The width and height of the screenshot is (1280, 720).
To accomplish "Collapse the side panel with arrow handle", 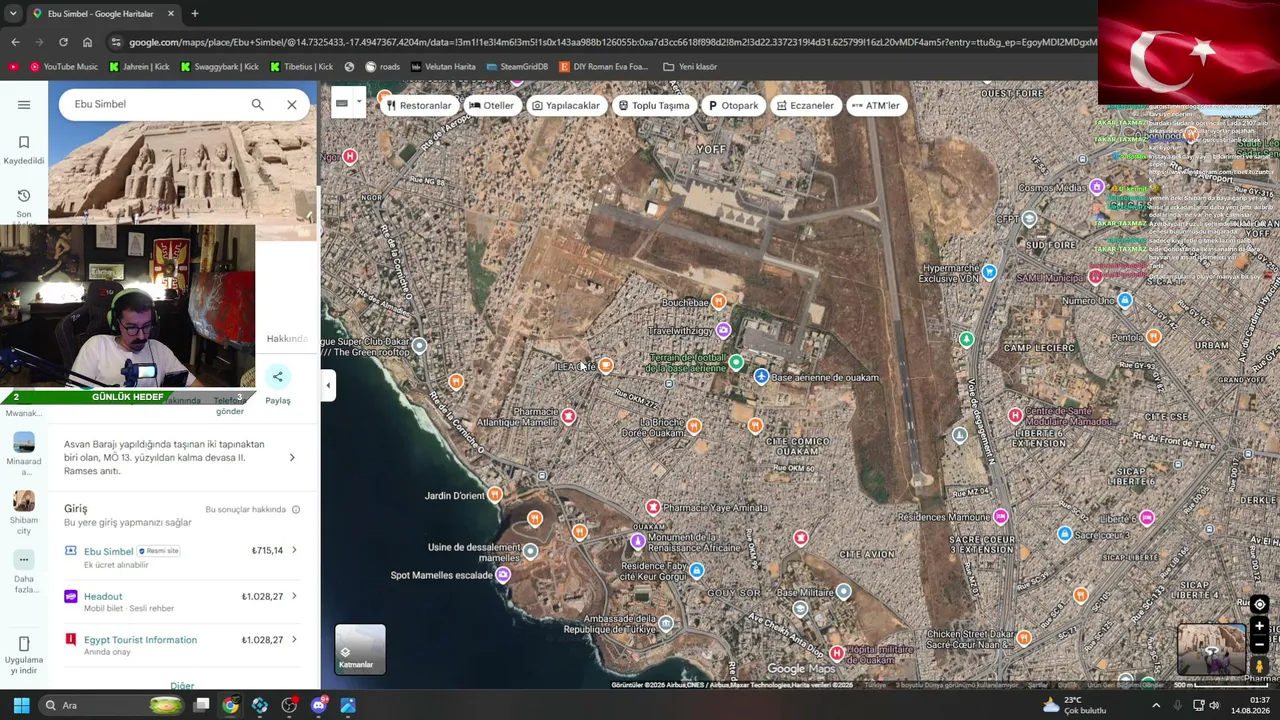I will pos(328,385).
